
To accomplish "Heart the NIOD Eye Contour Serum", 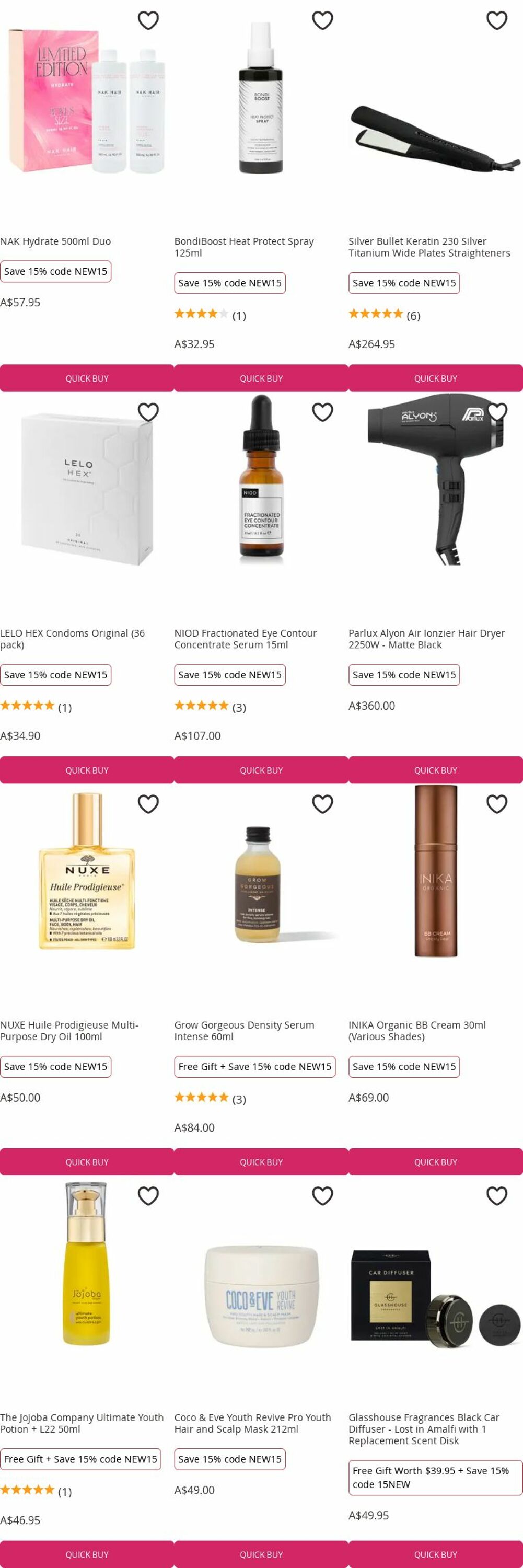I will click(x=322, y=413).
